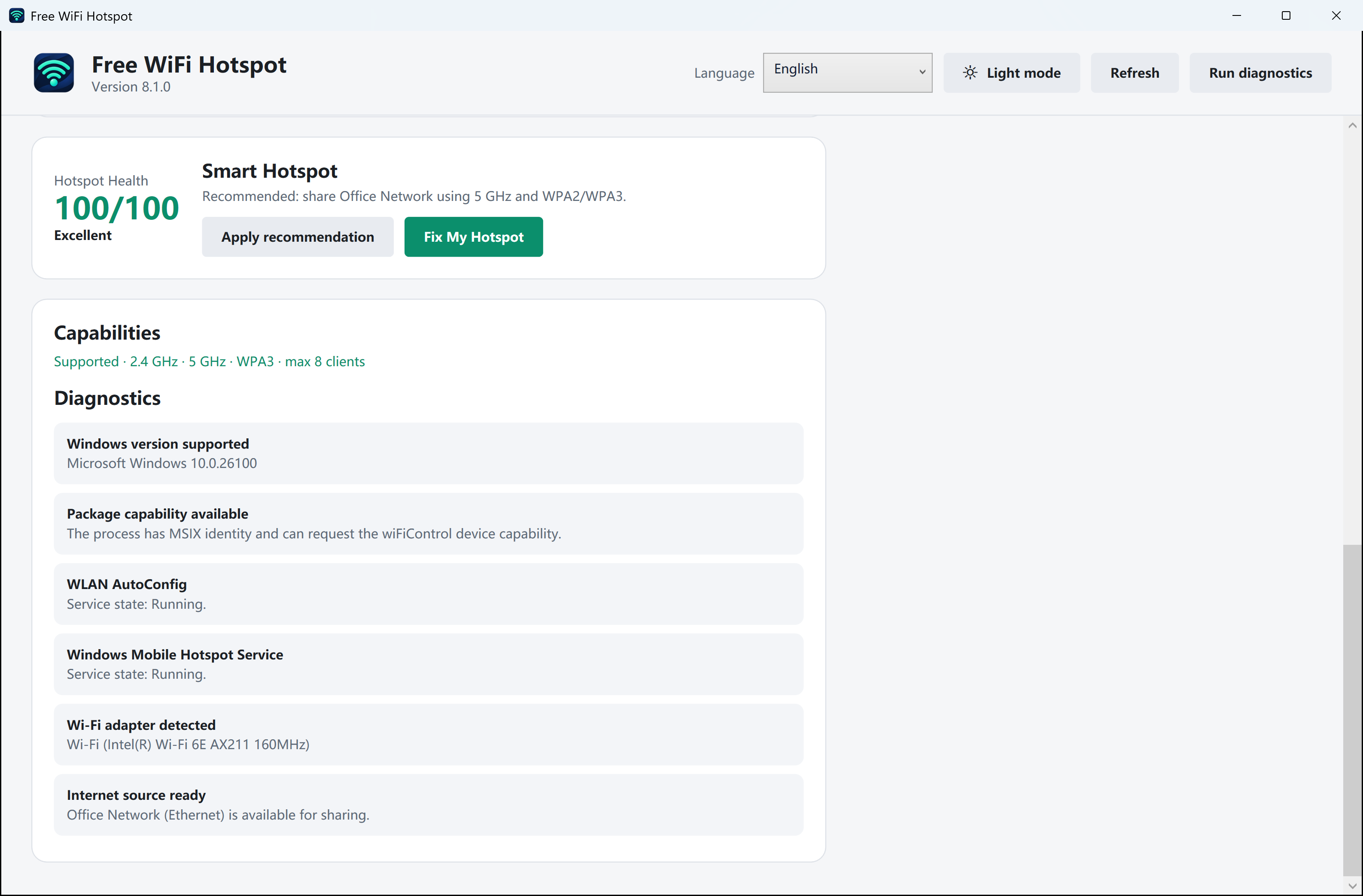
Task: Click the vertical scrollbar thumb
Action: click(1352, 710)
